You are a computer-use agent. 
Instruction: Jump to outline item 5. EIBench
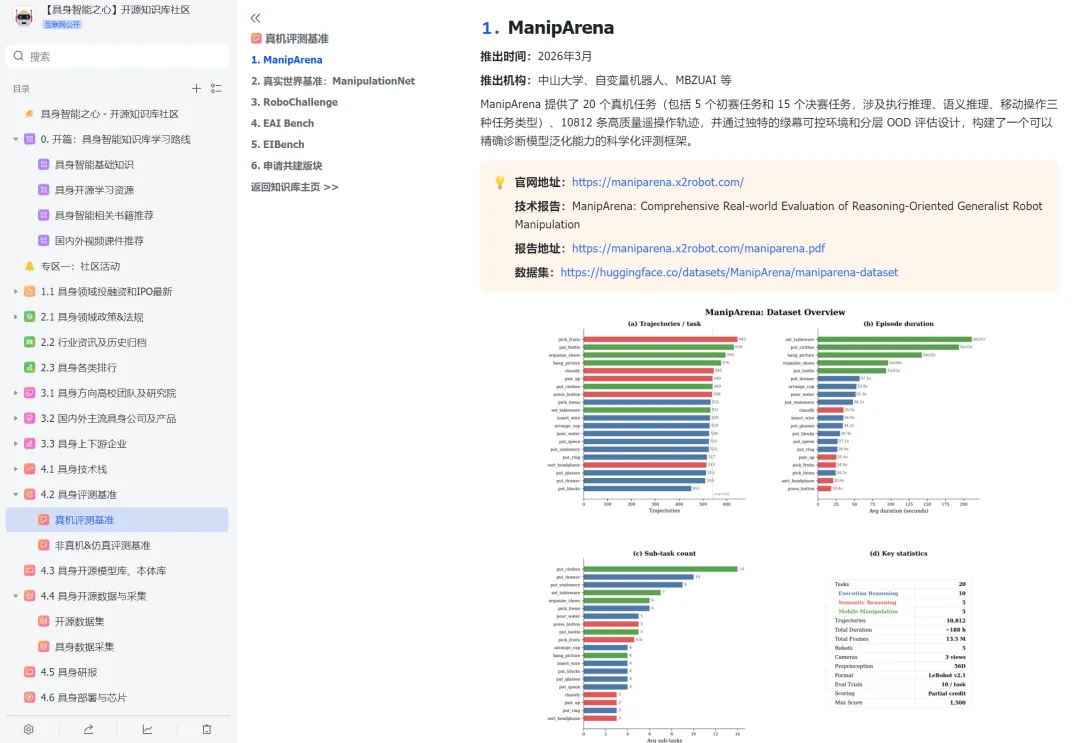click(x=278, y=145)
